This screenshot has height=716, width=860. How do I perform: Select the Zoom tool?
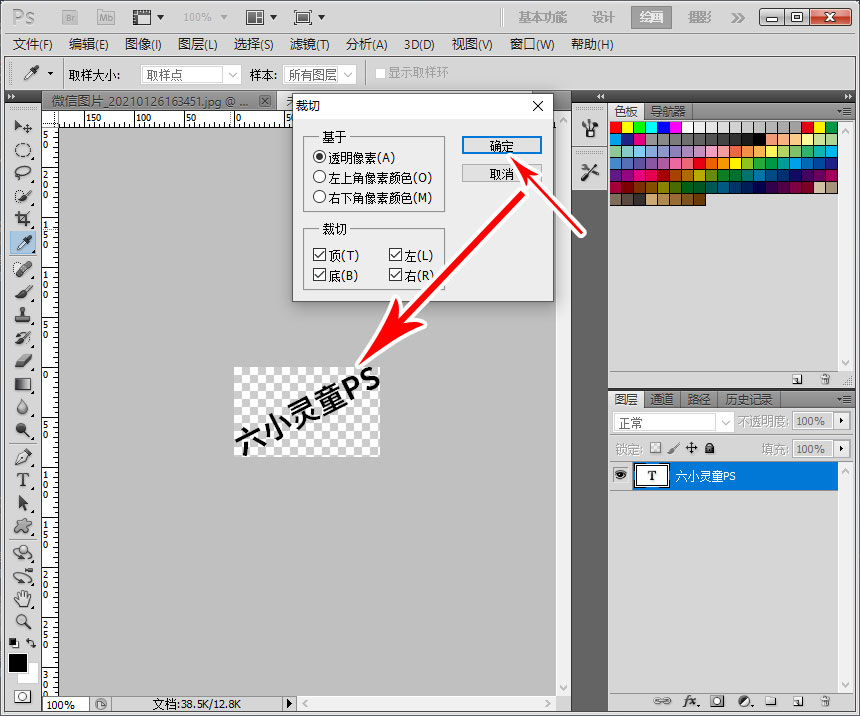tap(22, 622)
